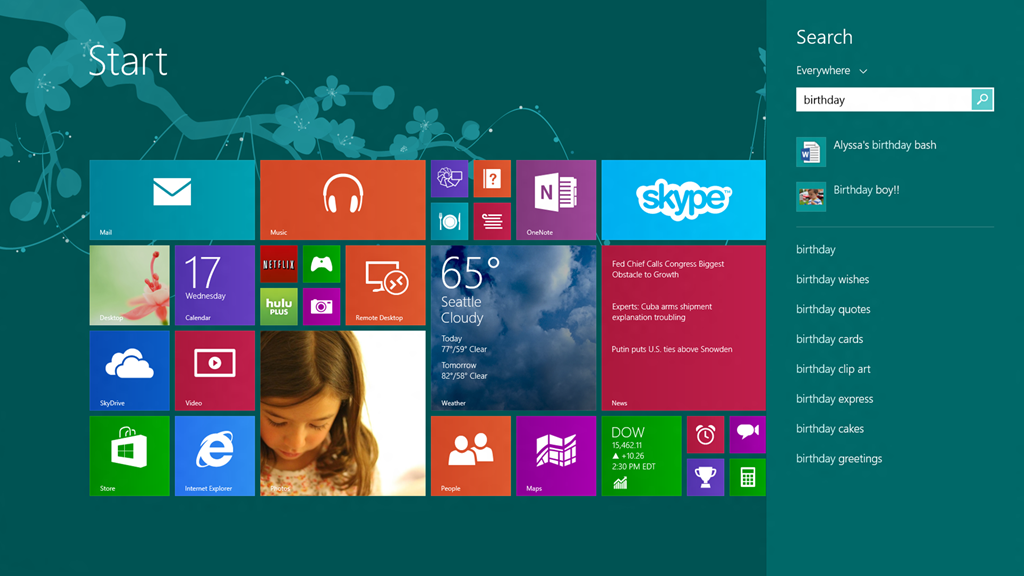Click 'Putin puts U.S. ties above Snowden' headline
The width and height of the screenshot is (1024, 576).
672,349
